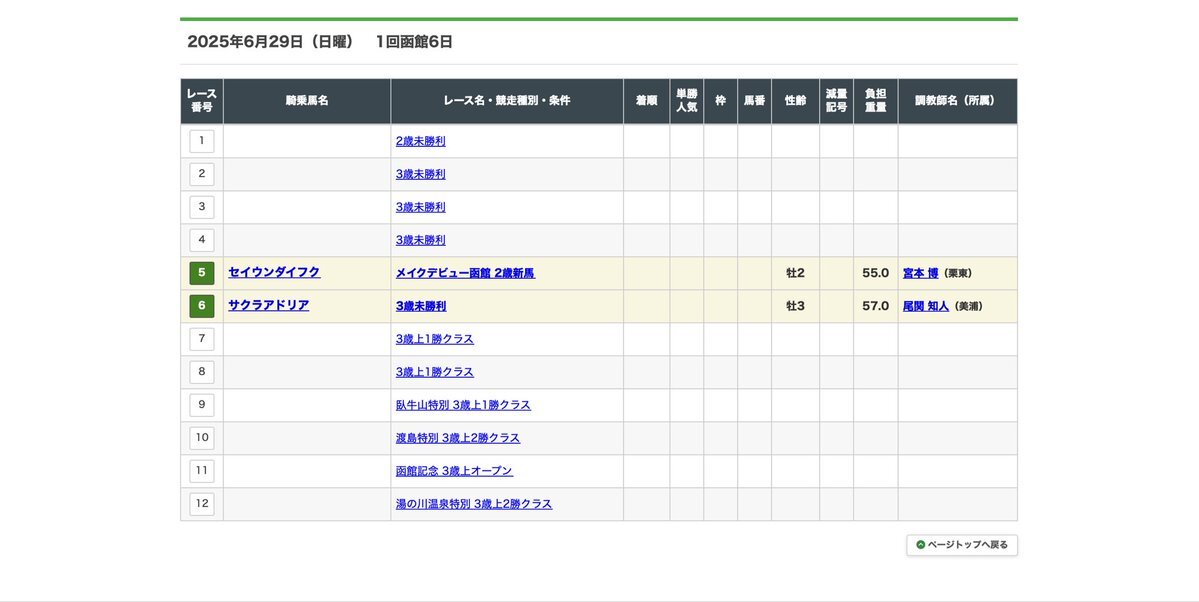Click the 着順 column header
The height and width of the screenshot is (602, 1199).
pyautogui.click(x=647, y=101)
